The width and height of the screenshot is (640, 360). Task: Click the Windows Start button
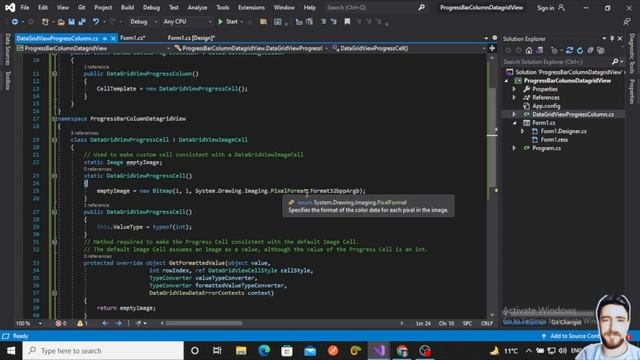pyautogui.click(x=11, y=351)
